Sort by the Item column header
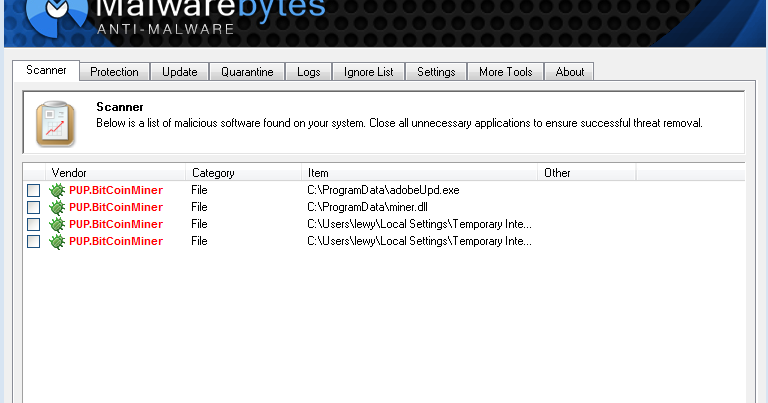 [419, 173]
